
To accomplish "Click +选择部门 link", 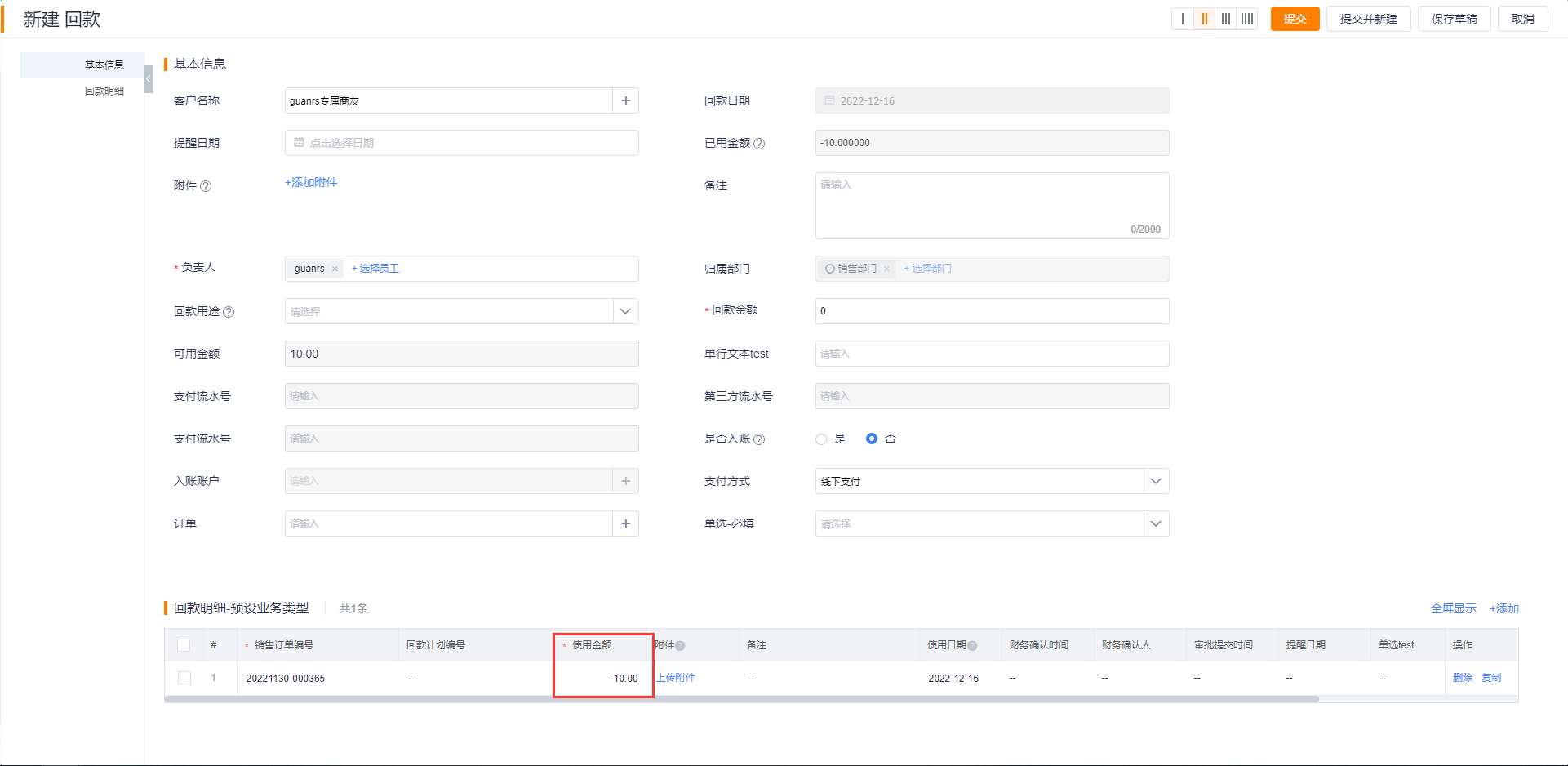I will (x=927, y=269).
